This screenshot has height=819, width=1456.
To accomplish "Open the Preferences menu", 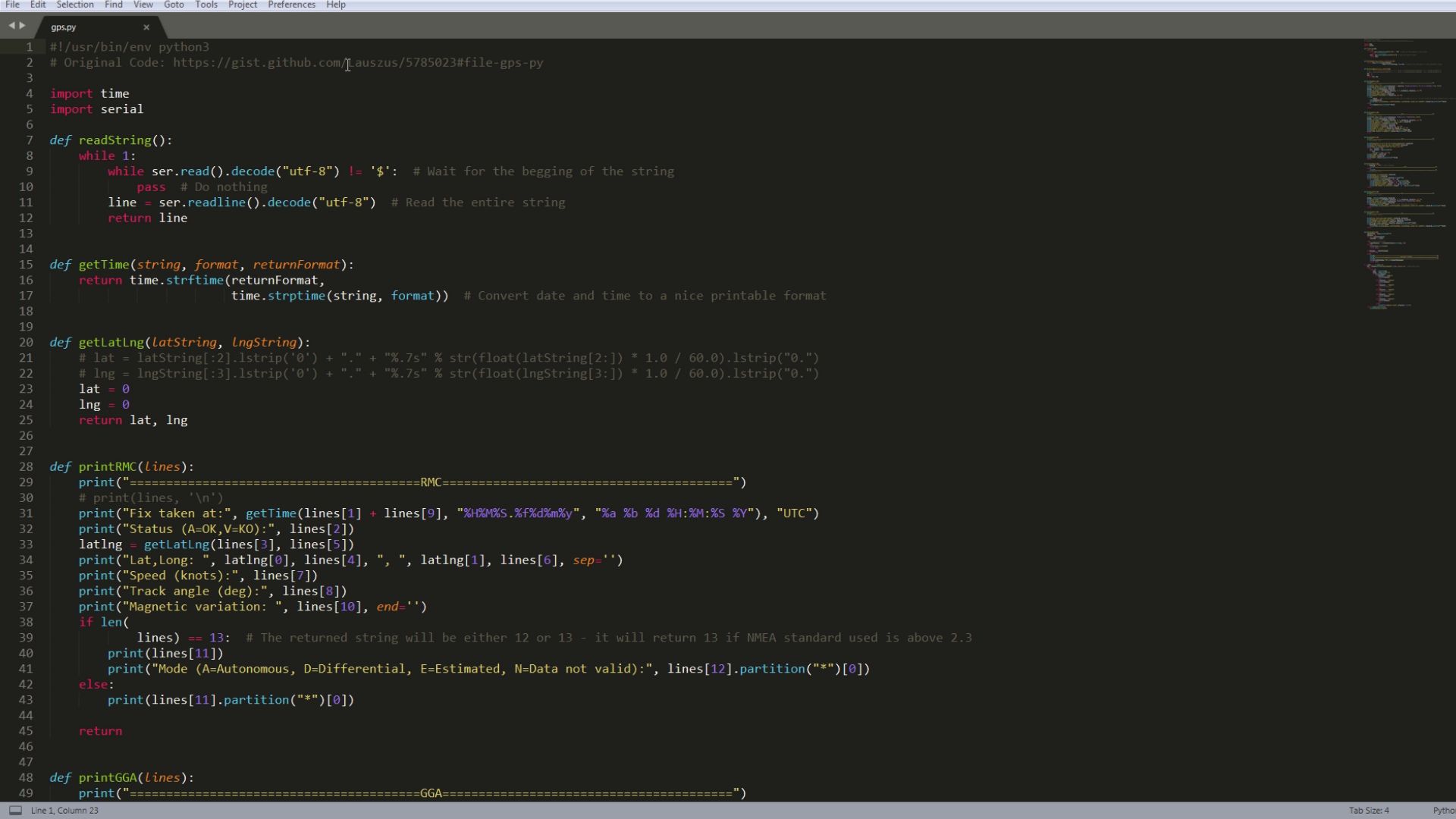I will [291, 5].
